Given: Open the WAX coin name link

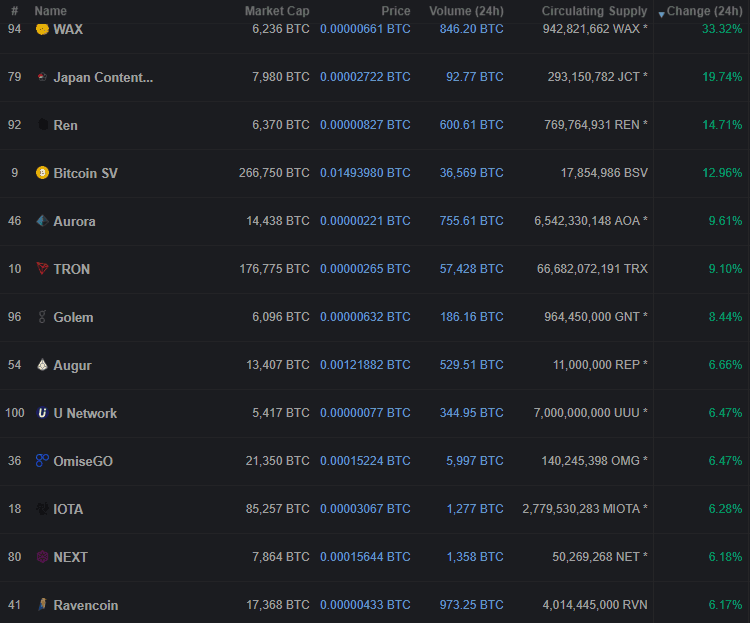Looking at the screenshot, I should [x=68, y=29].
